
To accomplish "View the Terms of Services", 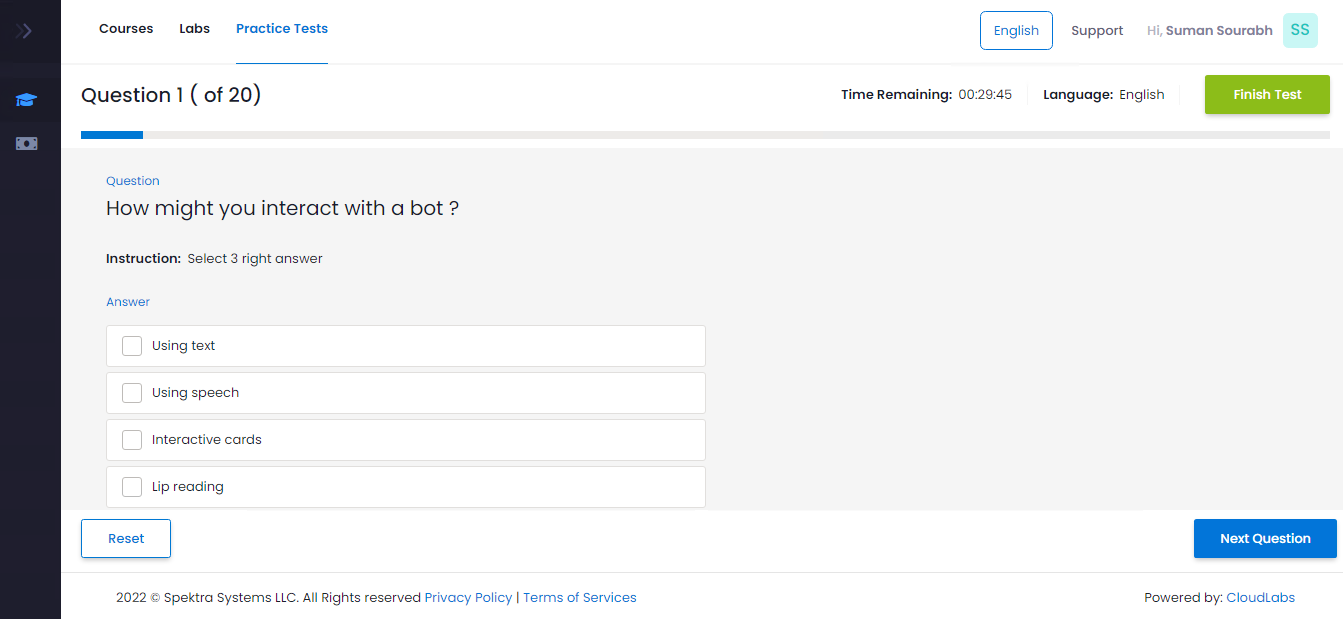I will [580, 597].
